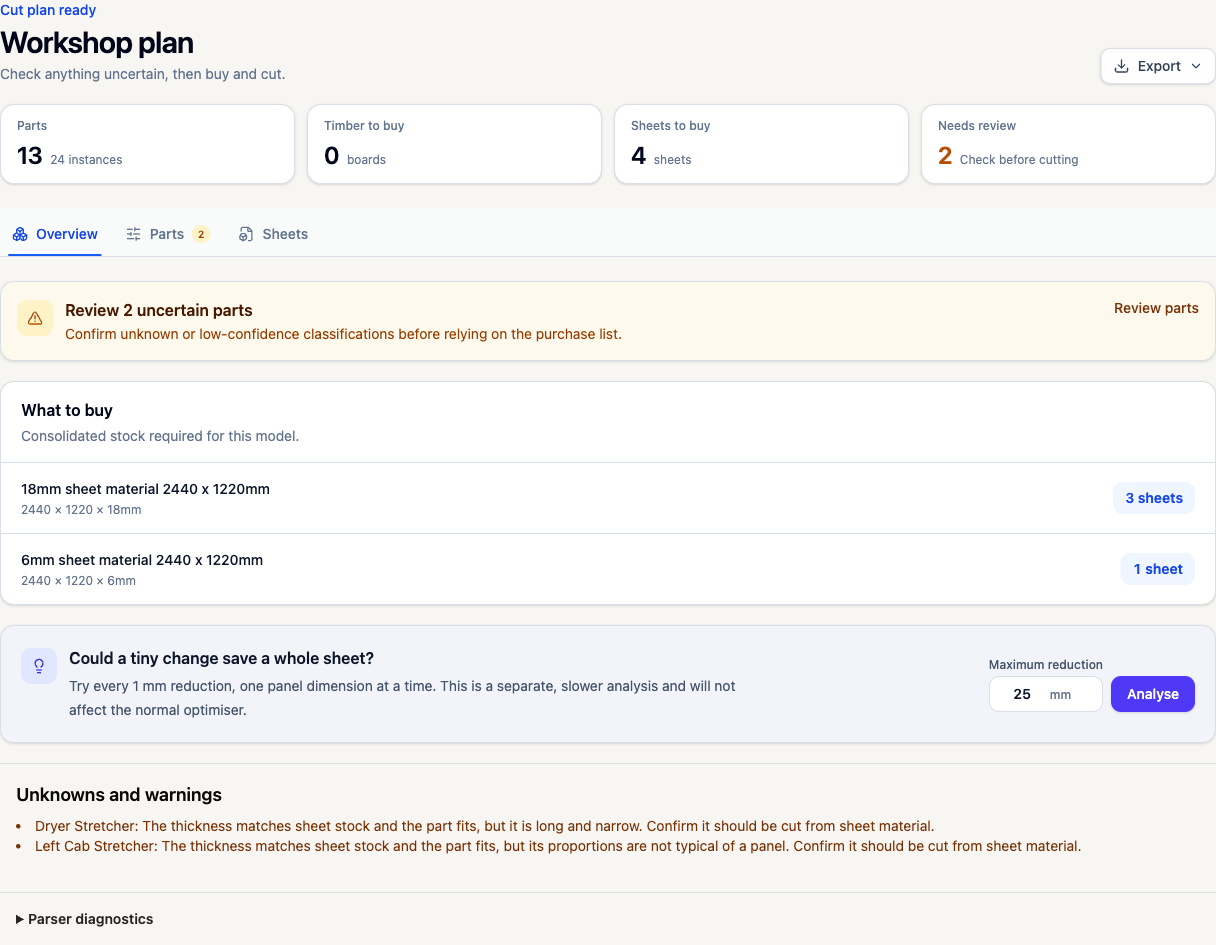Click the Analyse button
This screenshot has height=945, width=1216.
click(1153, 694)
